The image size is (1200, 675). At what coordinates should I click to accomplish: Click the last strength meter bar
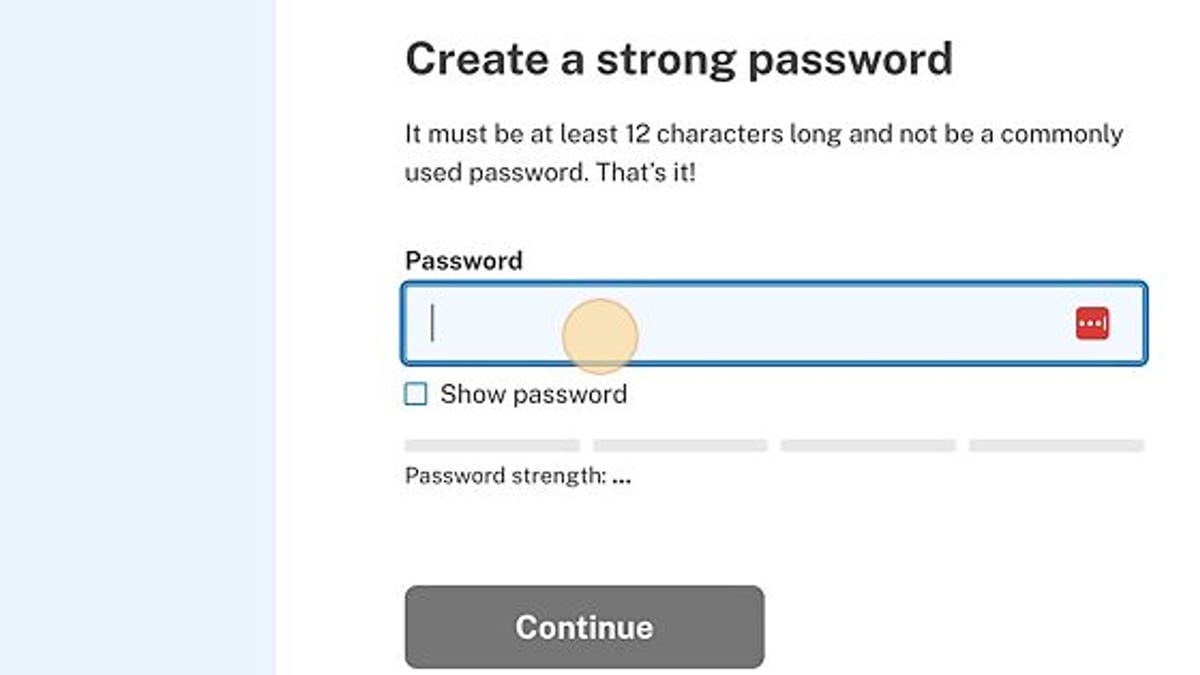coord(1057,443)
